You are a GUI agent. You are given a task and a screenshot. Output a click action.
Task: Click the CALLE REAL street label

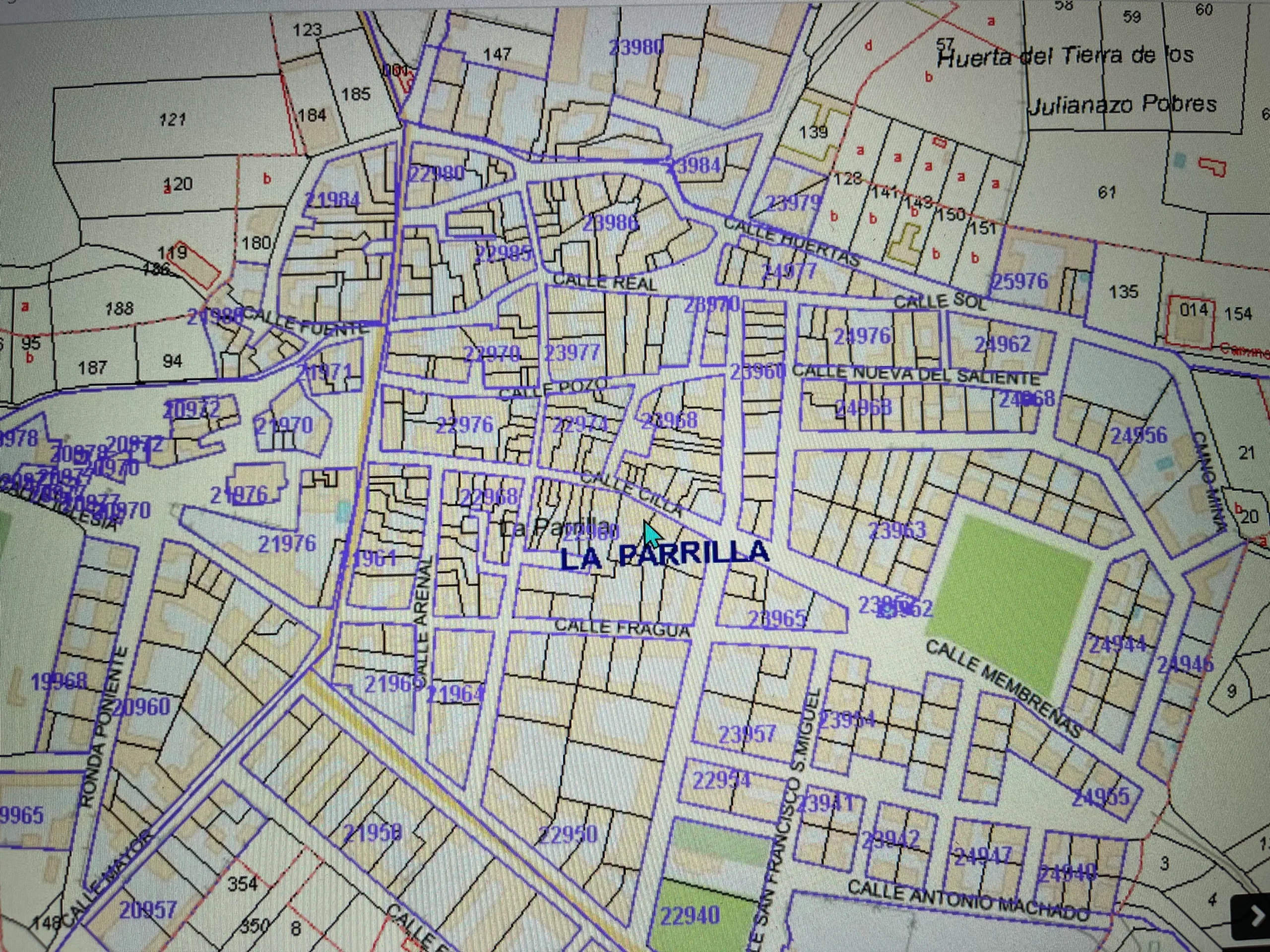[604, 282]
